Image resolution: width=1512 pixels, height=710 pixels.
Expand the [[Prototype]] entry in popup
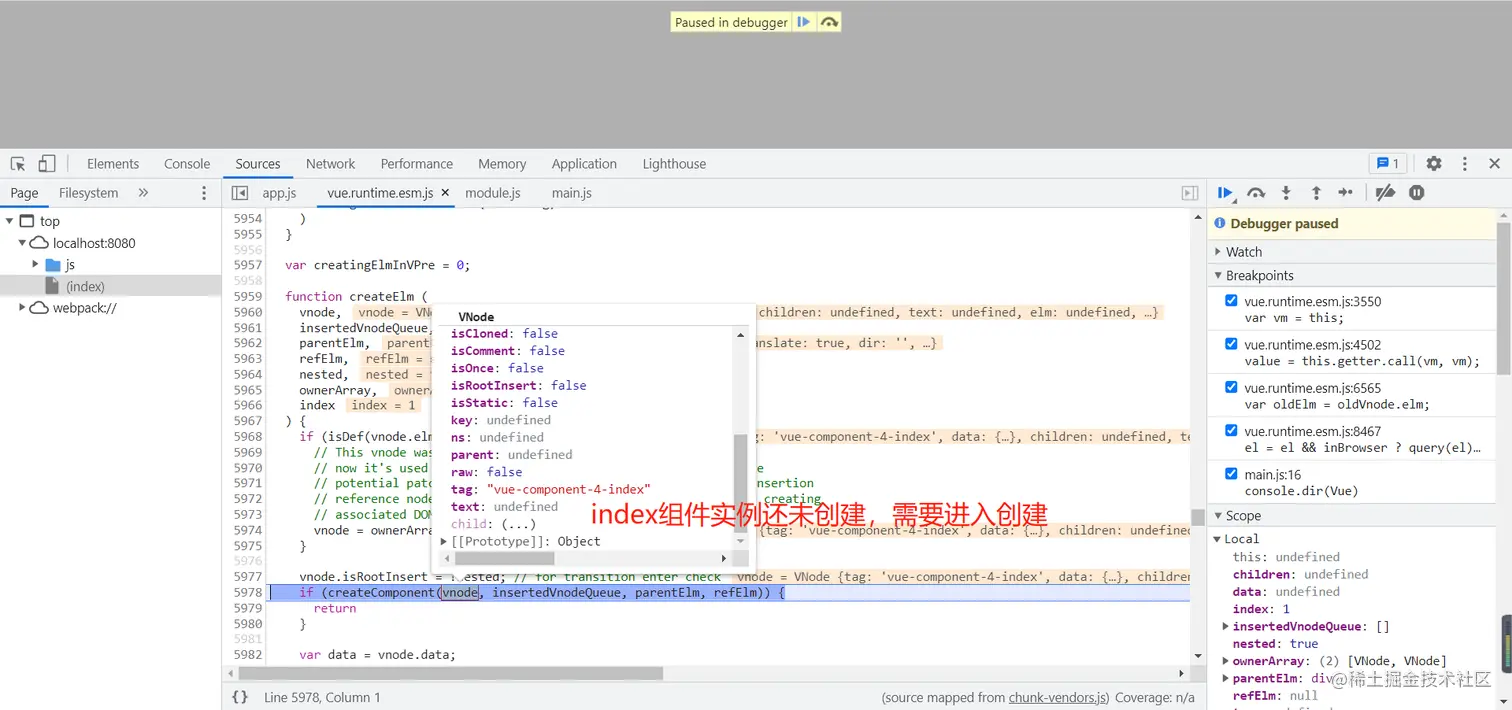(x=444, y=541)
